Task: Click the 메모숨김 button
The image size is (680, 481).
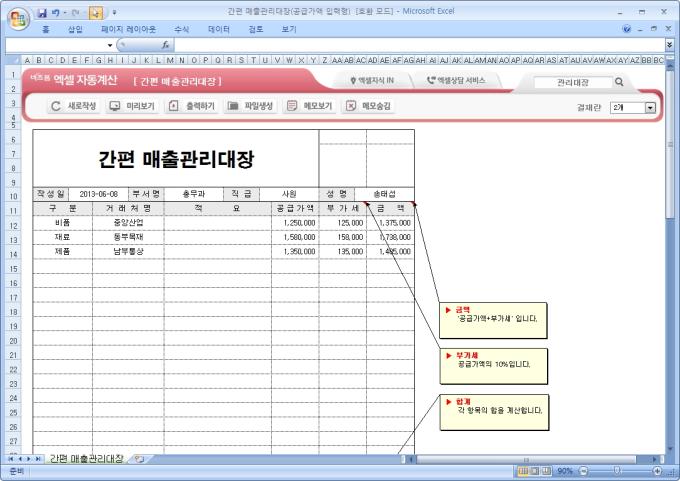Action: tap(368, 106)
